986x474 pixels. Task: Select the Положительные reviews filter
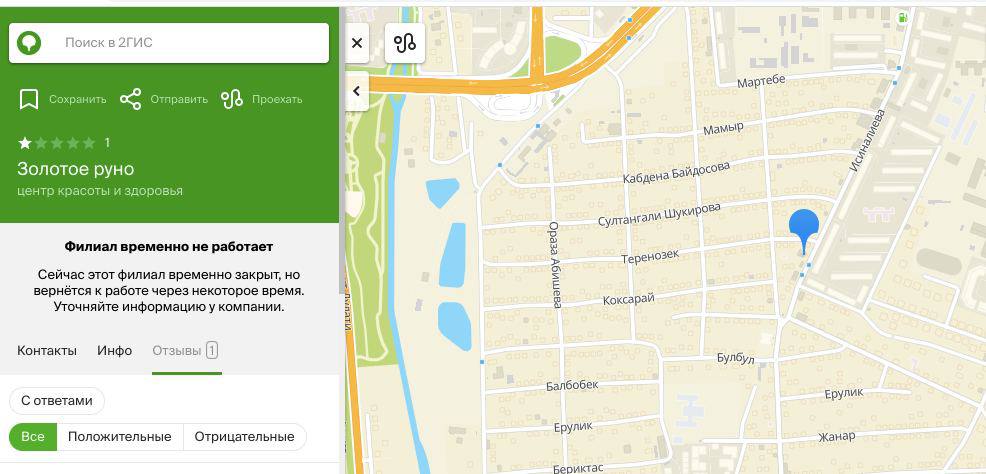[x=119, y=437]
